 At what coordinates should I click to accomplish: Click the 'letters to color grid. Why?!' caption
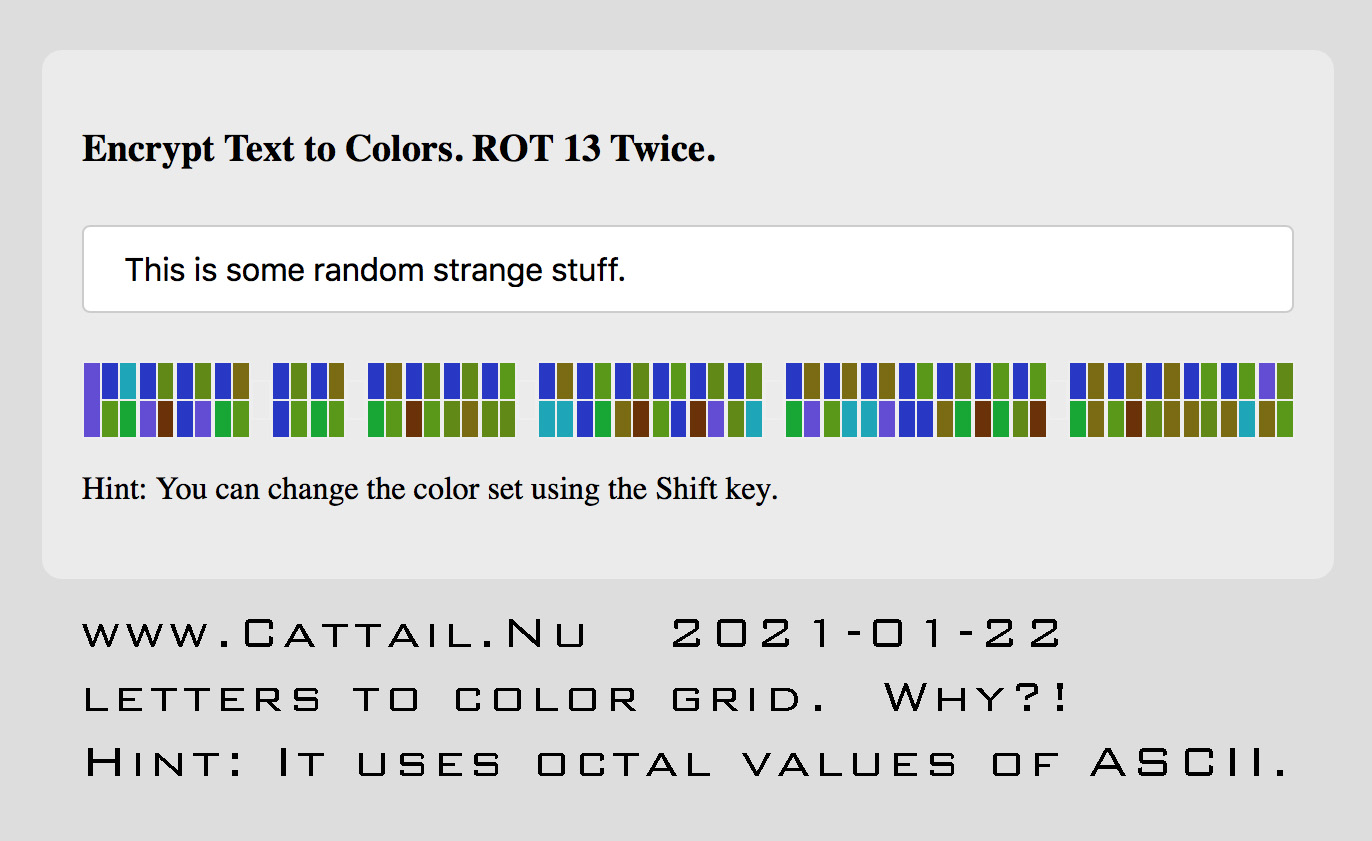pos(577,699)
